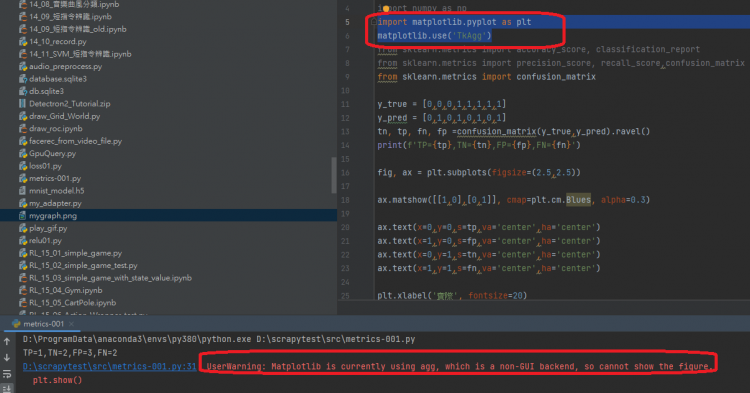
Task: Toggle soft-wrap icon in Run panel
Action: pyautogui.click(x=7, y=374)
